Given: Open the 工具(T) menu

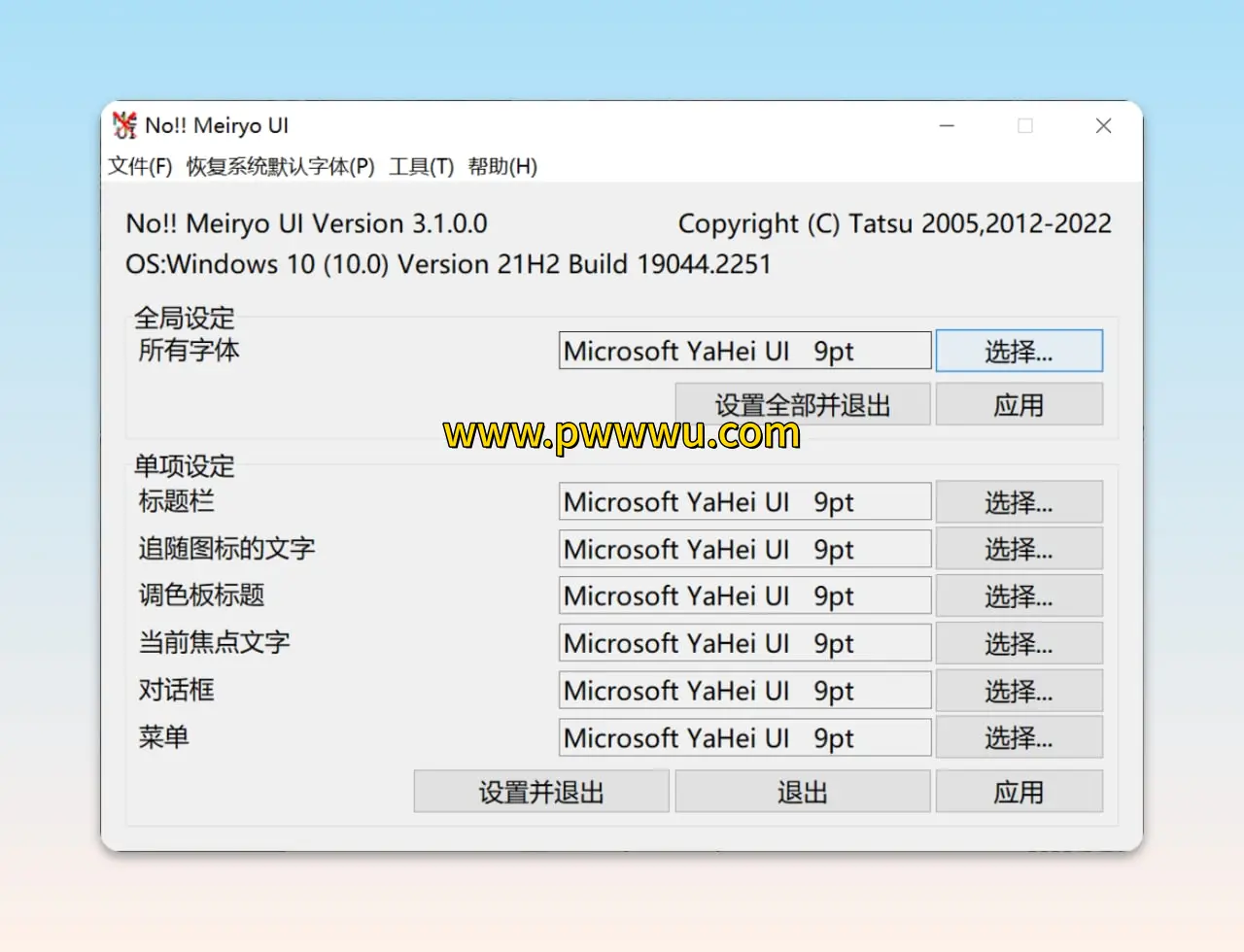Looking at the screenshot, I should click(421, 166).
